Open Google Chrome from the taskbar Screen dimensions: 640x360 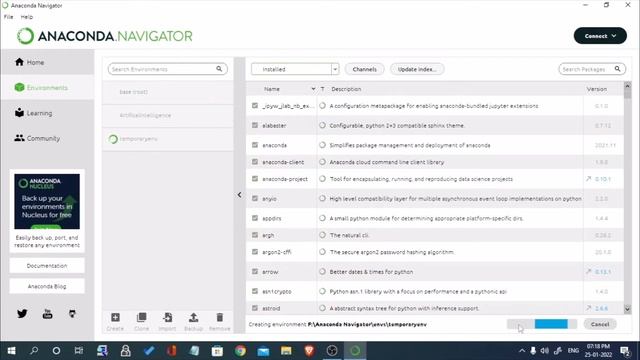click(240, 351)
